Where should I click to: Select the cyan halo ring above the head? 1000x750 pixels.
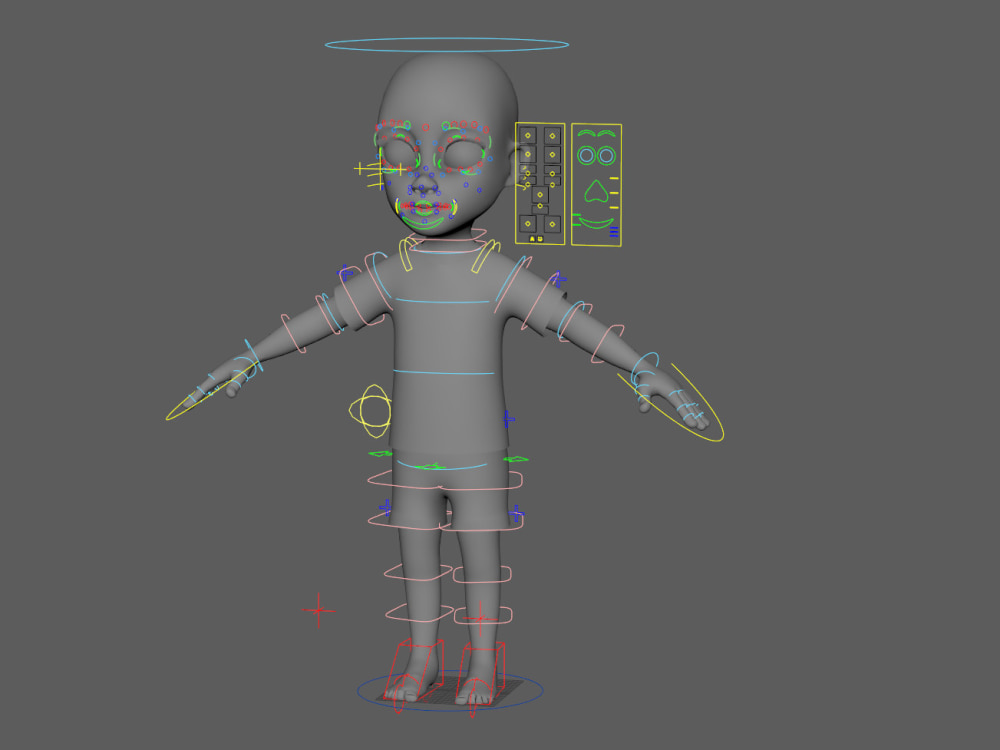[446, 45]
